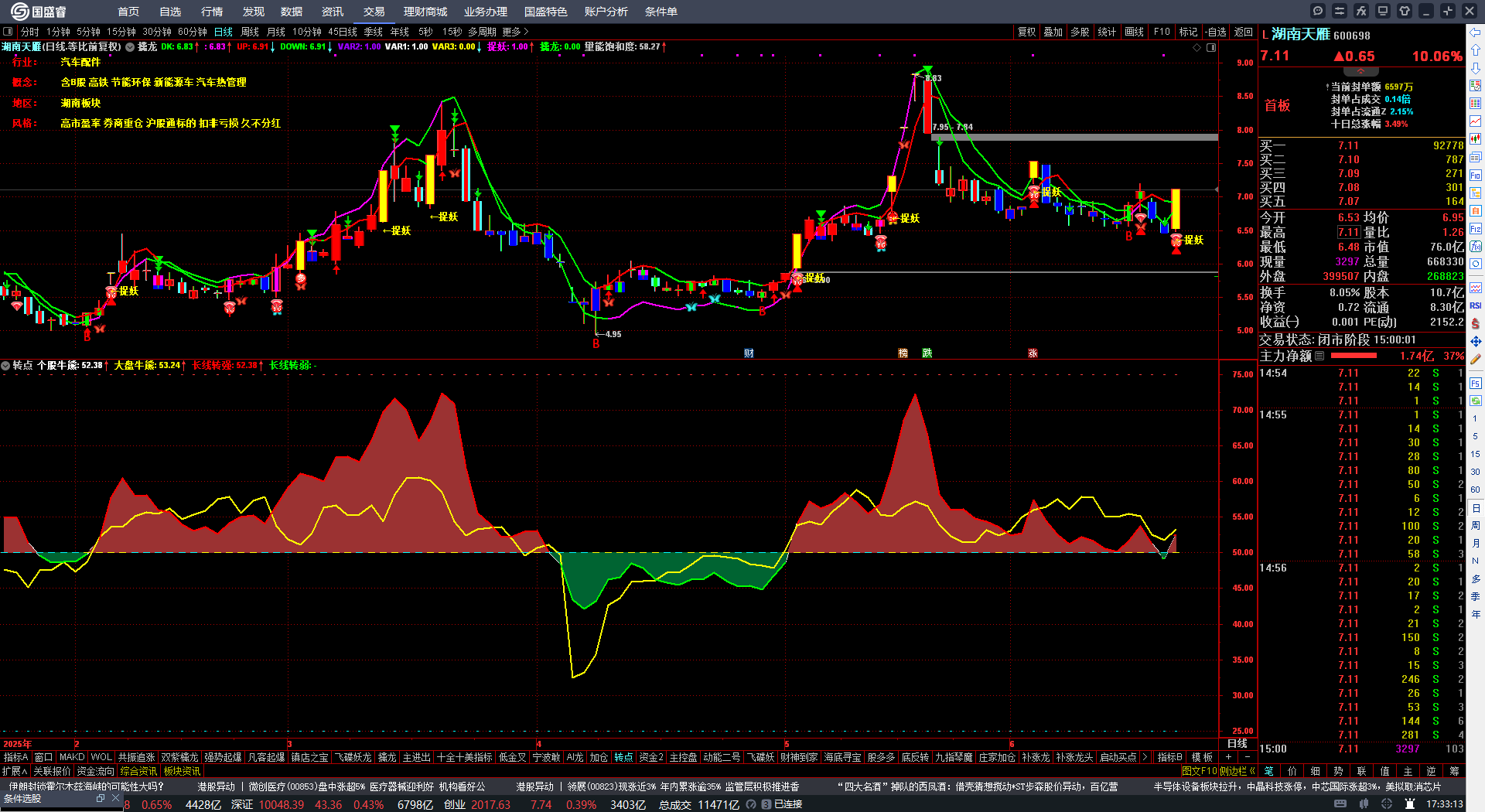Click the blue left arrow in right sidebar
Image resolution: width=1485 pixels, height=812 pixels.
(1476, 32)
